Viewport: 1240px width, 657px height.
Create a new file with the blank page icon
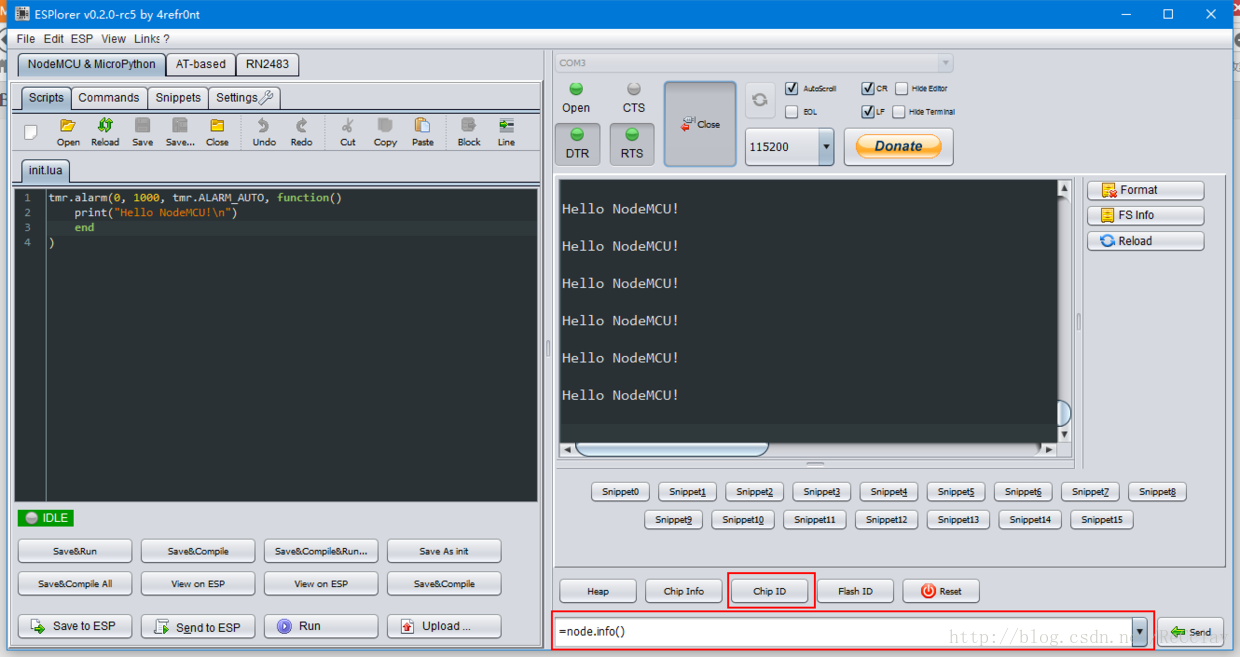click(x=31, y=132)
